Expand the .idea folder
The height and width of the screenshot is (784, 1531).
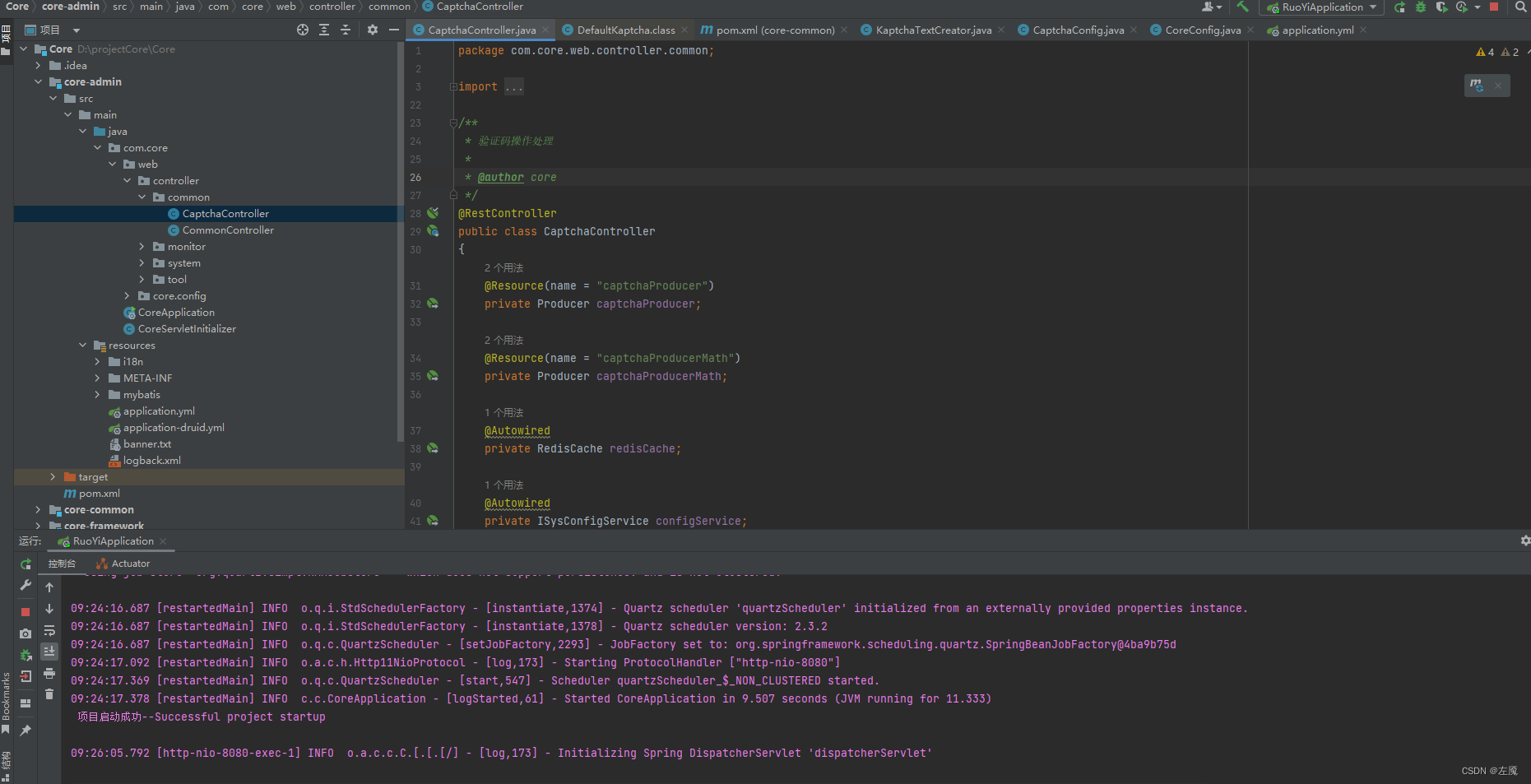point(39,65)
